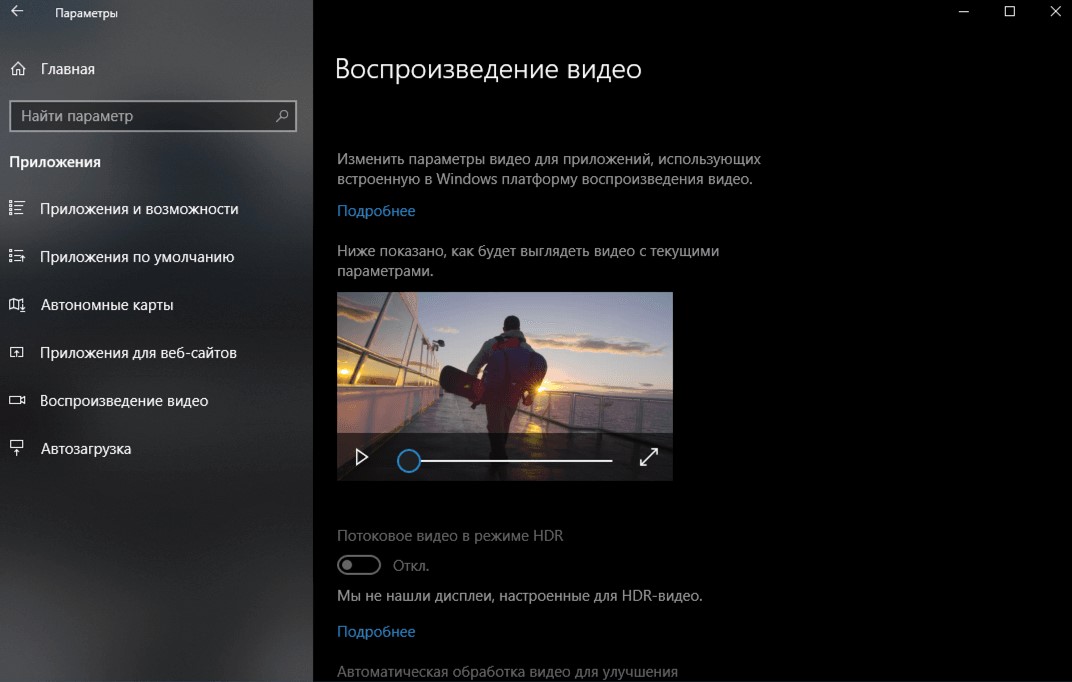
Task: Play the preview video
Action: [x=361, y=457]
